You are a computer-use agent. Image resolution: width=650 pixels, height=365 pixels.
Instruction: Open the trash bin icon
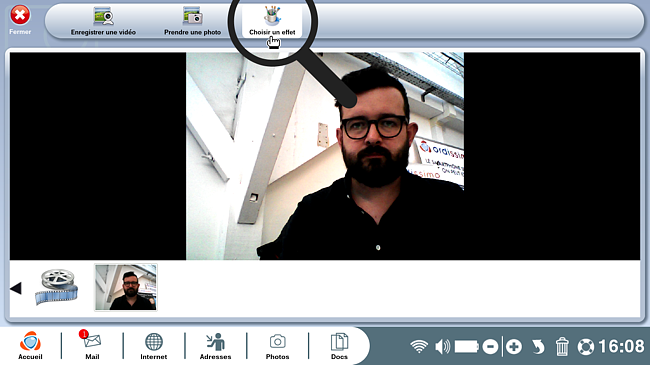click(562, 346)
